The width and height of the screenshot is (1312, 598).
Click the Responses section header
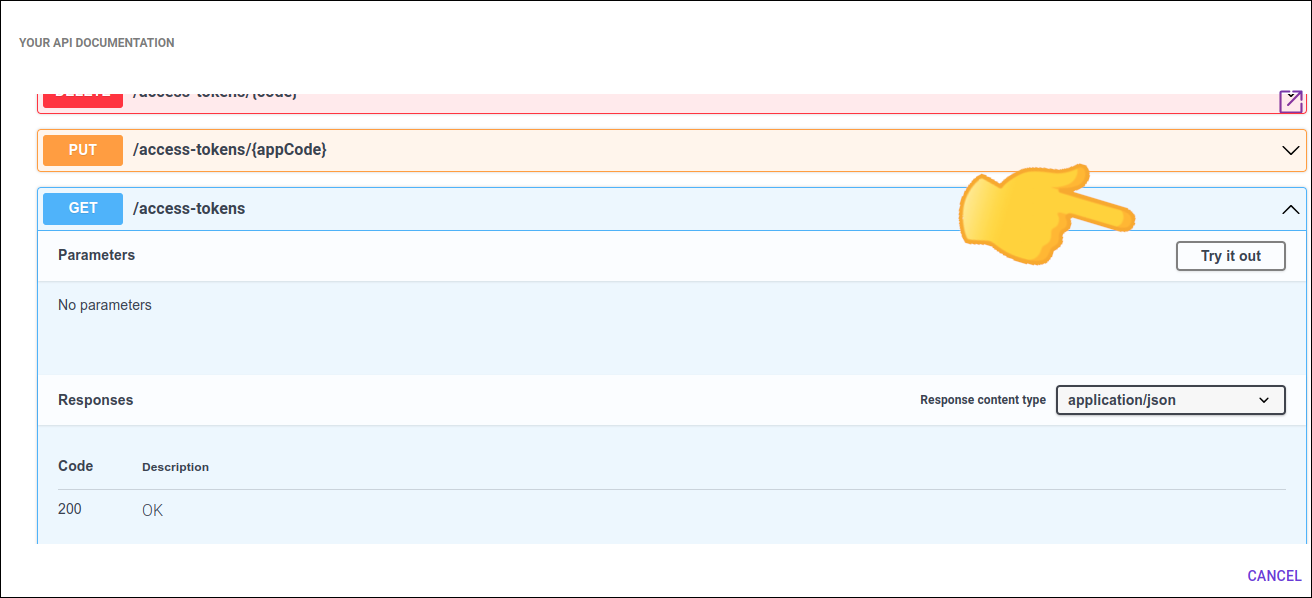pos(95,400)
